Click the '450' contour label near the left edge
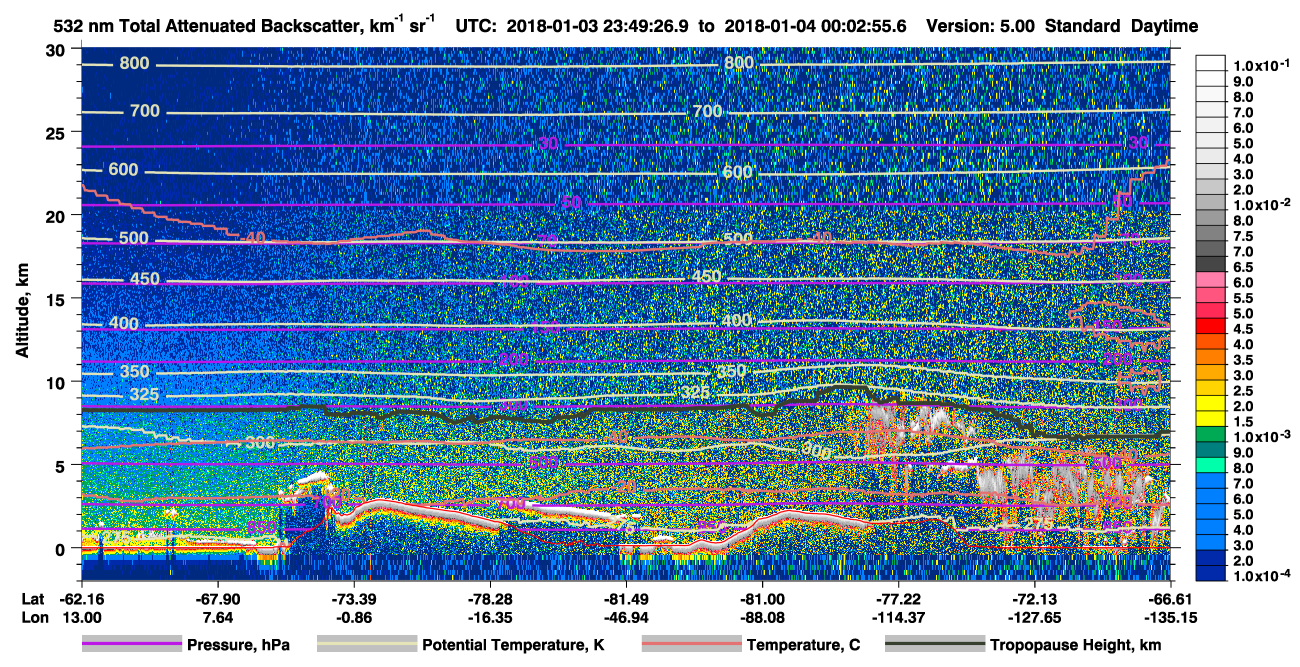This screenshot has width=1300, height=667. [x=145, y=279]
